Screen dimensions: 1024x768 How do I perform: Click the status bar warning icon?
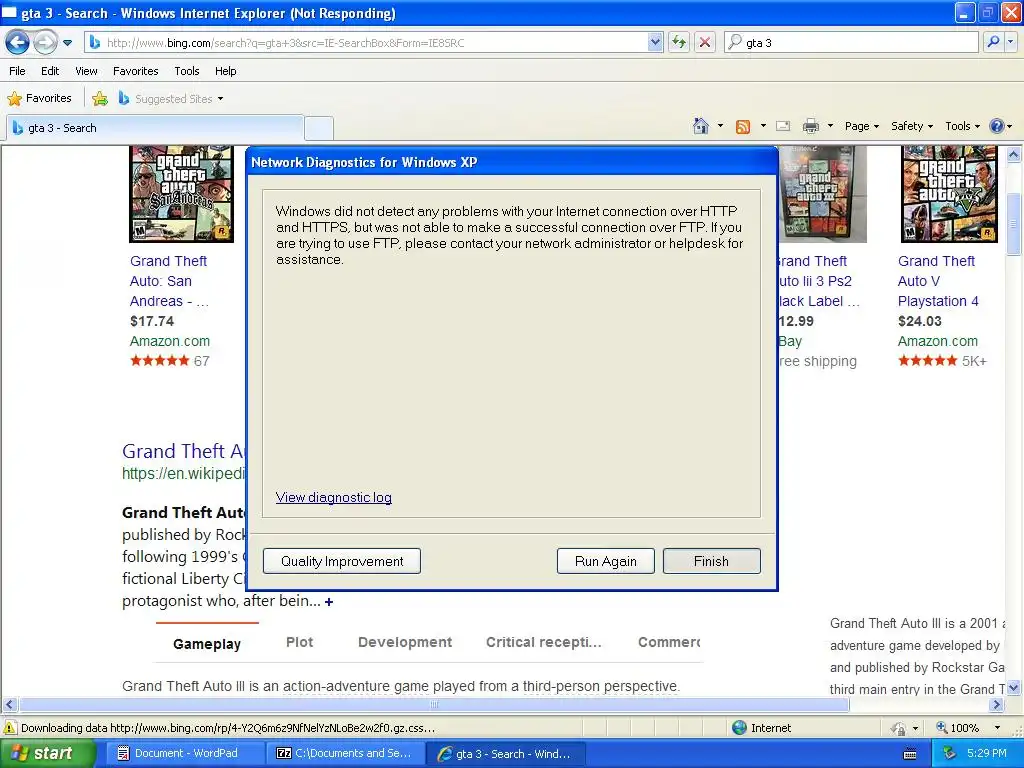pos(10,728)
